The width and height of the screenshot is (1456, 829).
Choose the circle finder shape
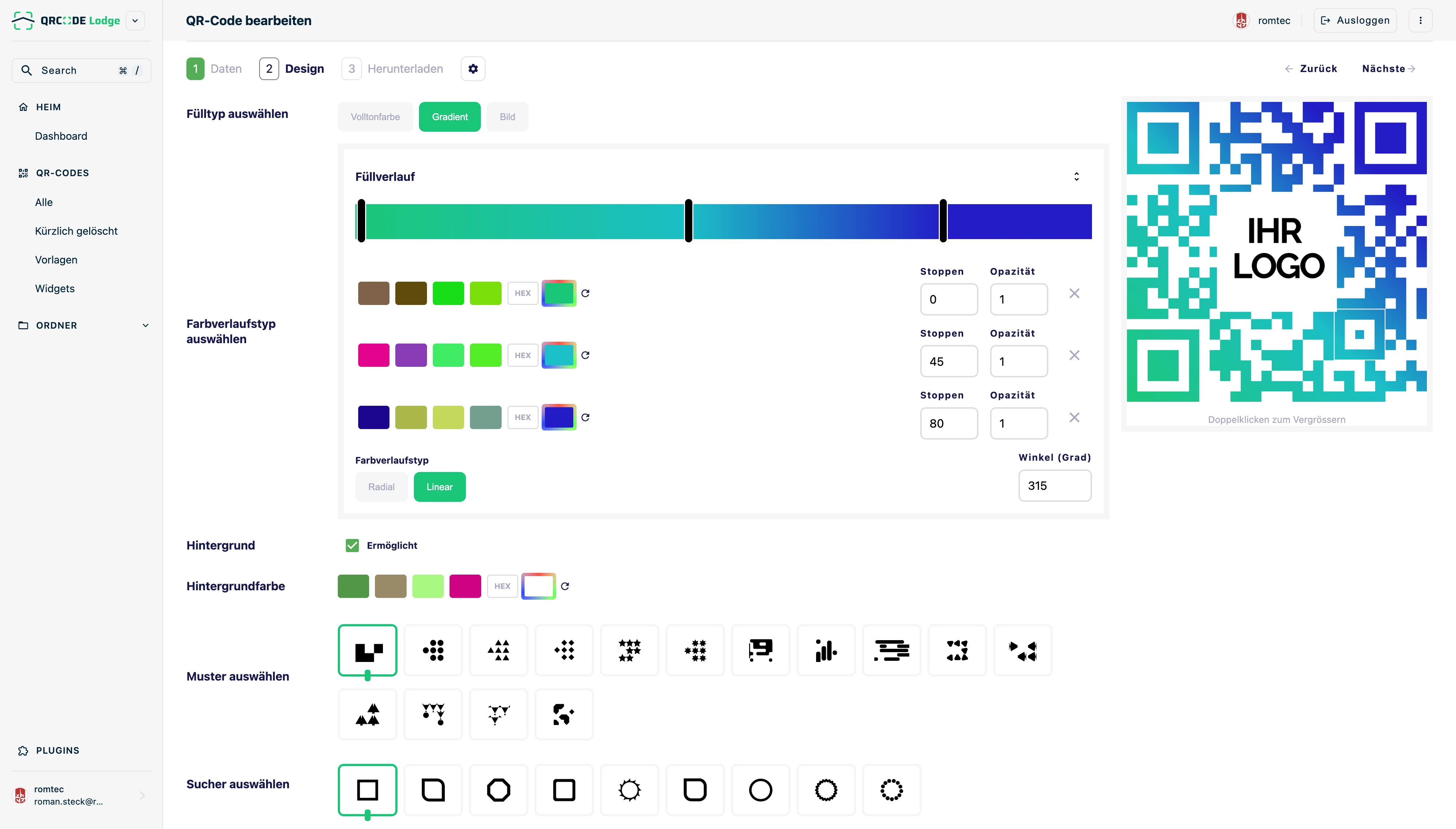click(760, 790)
